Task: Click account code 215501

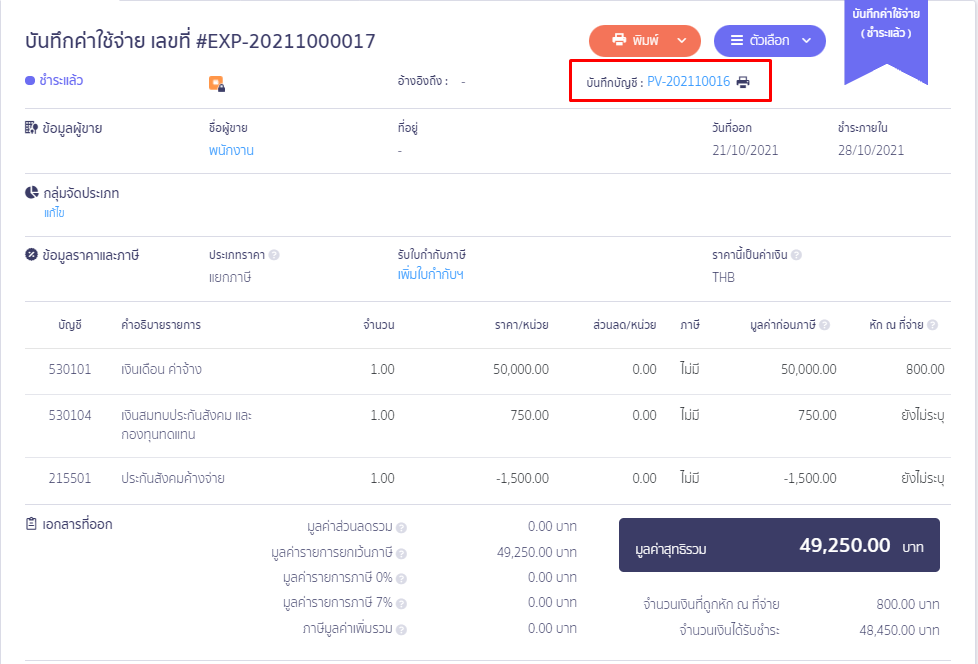Action: [70, 478]
